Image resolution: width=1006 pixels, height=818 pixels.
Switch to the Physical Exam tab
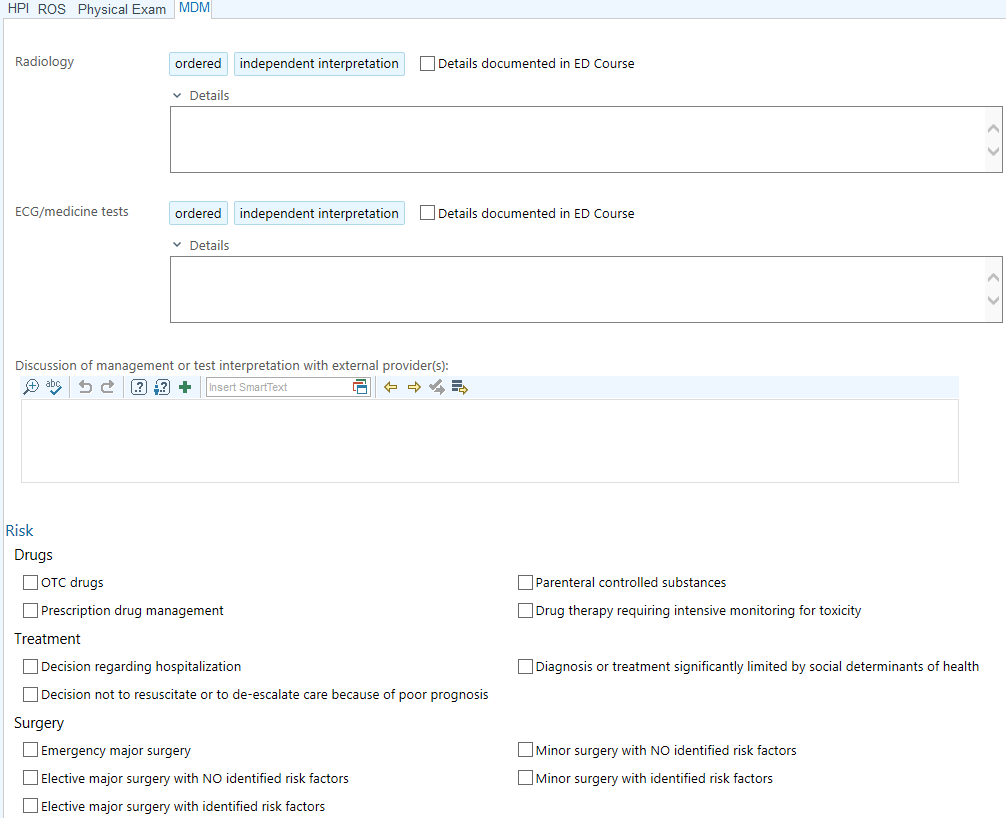[x=122, y=10]
